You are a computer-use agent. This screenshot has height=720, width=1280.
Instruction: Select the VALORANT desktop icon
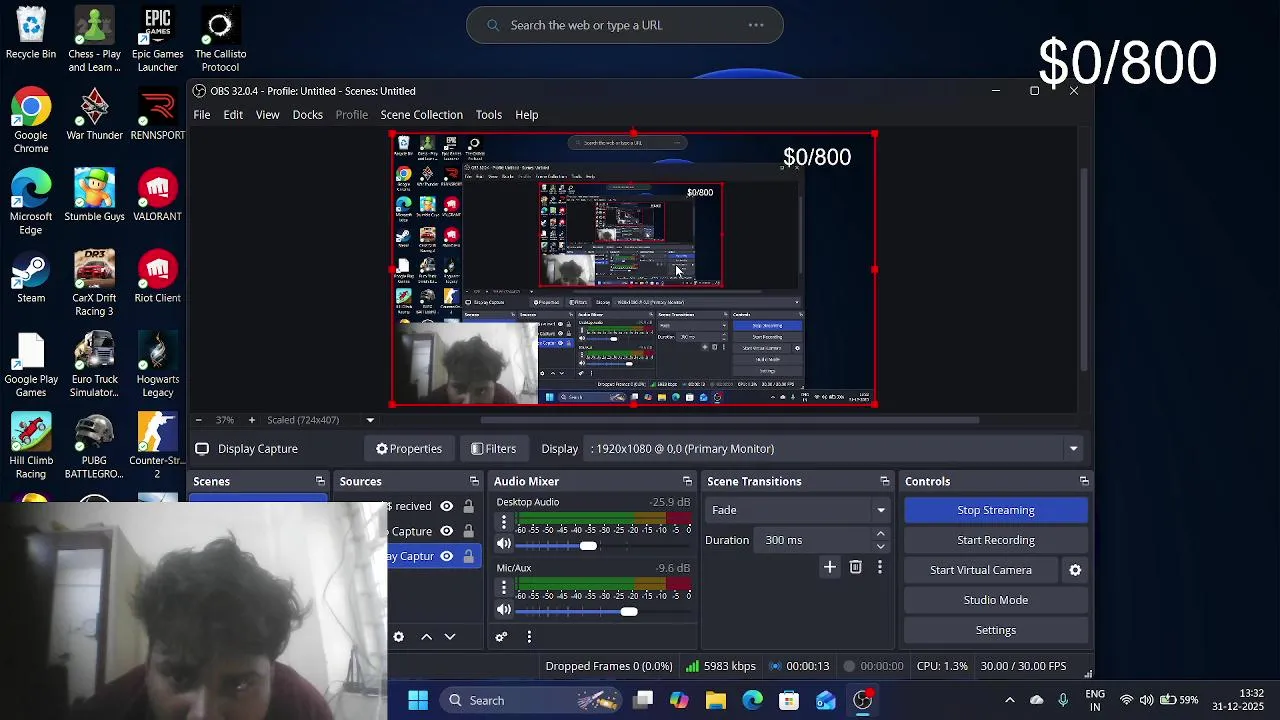157,195
